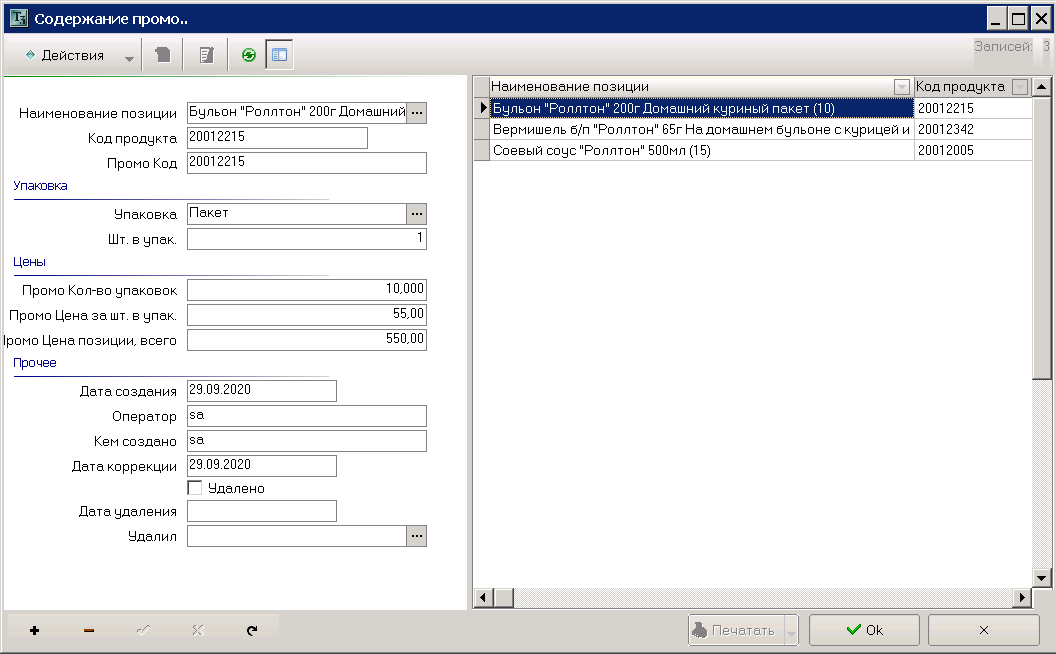Delete the record with minus icon
1056x654 pixels.
tap(89, 630)
